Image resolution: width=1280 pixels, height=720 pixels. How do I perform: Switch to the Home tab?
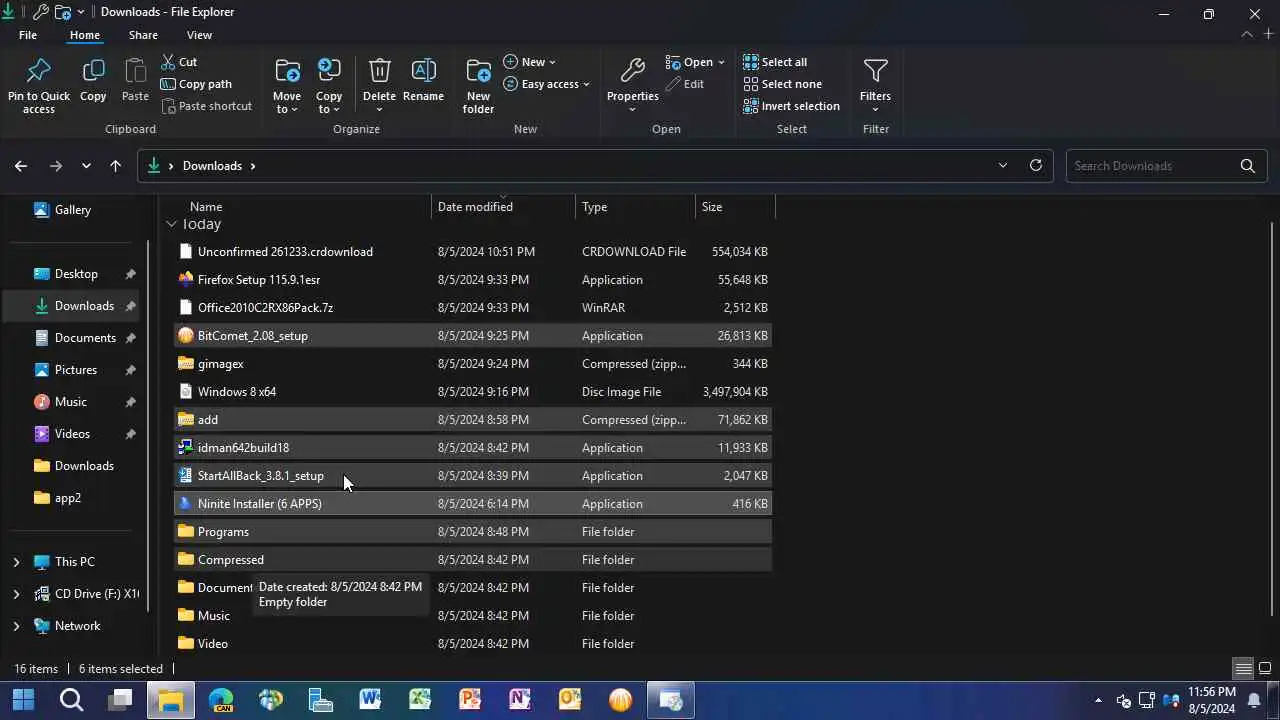click(x=84, y=35)
